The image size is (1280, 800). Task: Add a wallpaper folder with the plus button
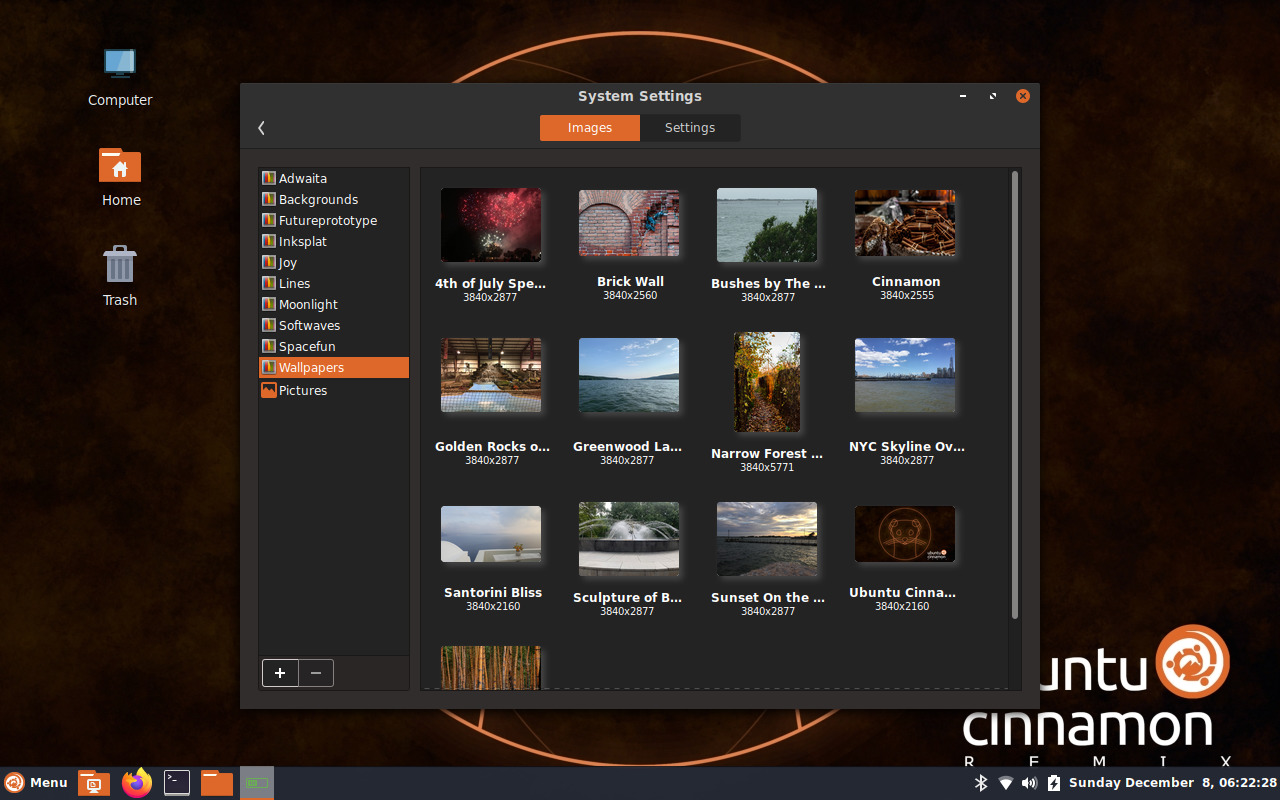pyautogui.click(x=280, y=673)
